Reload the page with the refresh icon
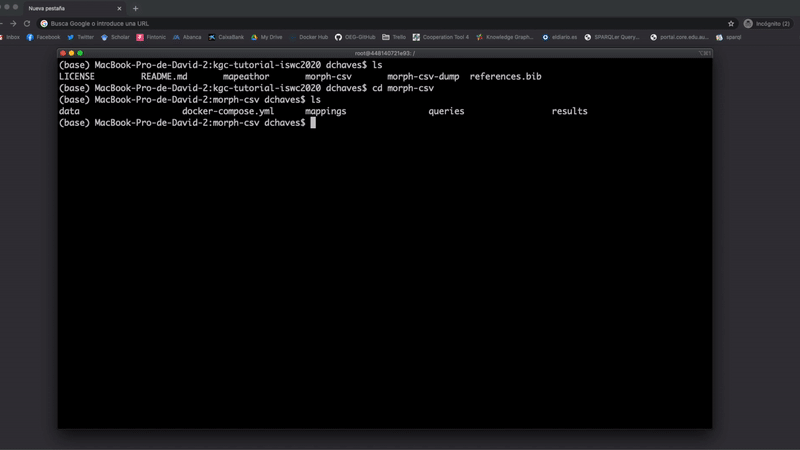 27,23
